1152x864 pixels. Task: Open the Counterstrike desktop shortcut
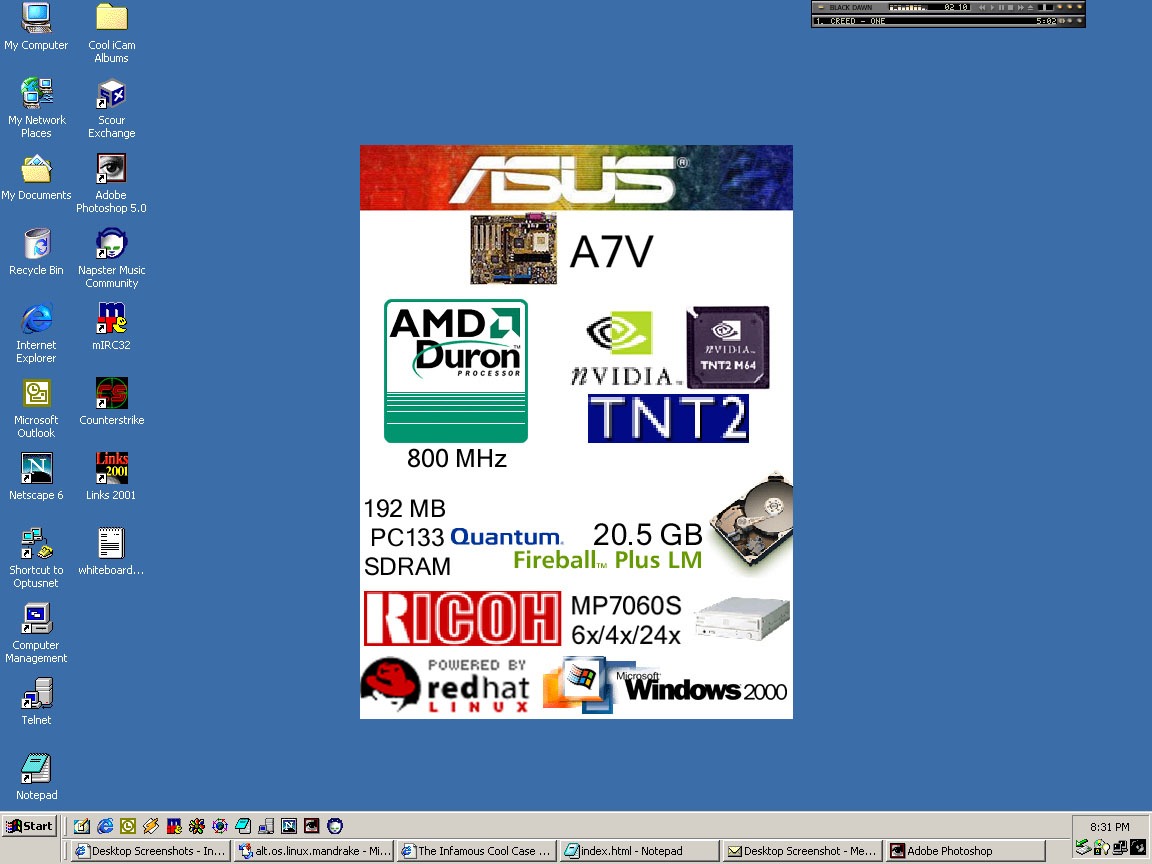[111, 394]
